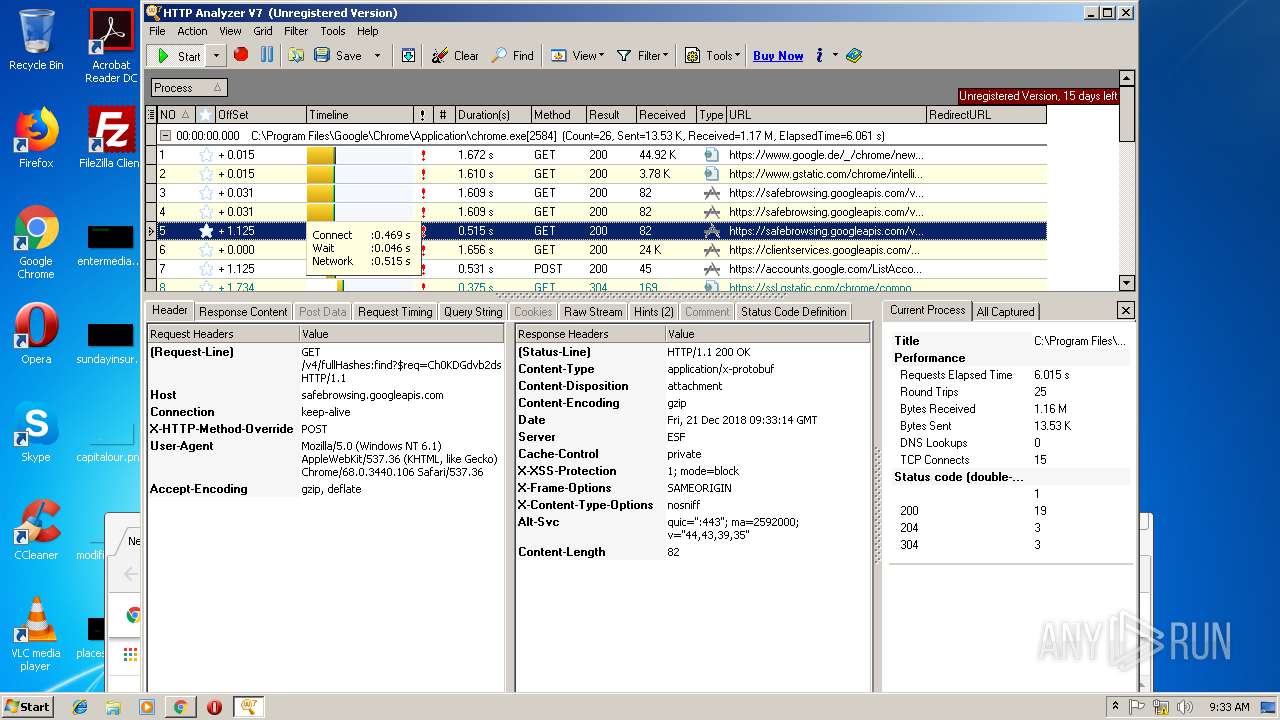1280x720 pixels.
Task: Close the Current Process side panel
Action: click(1125, 311)
